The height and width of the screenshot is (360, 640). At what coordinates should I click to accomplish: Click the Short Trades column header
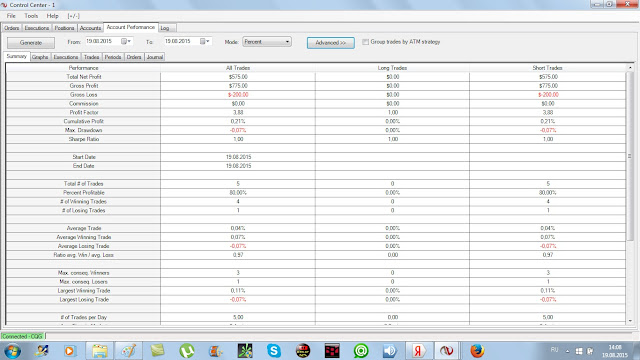pyautogui.click(x=547, y=68)
